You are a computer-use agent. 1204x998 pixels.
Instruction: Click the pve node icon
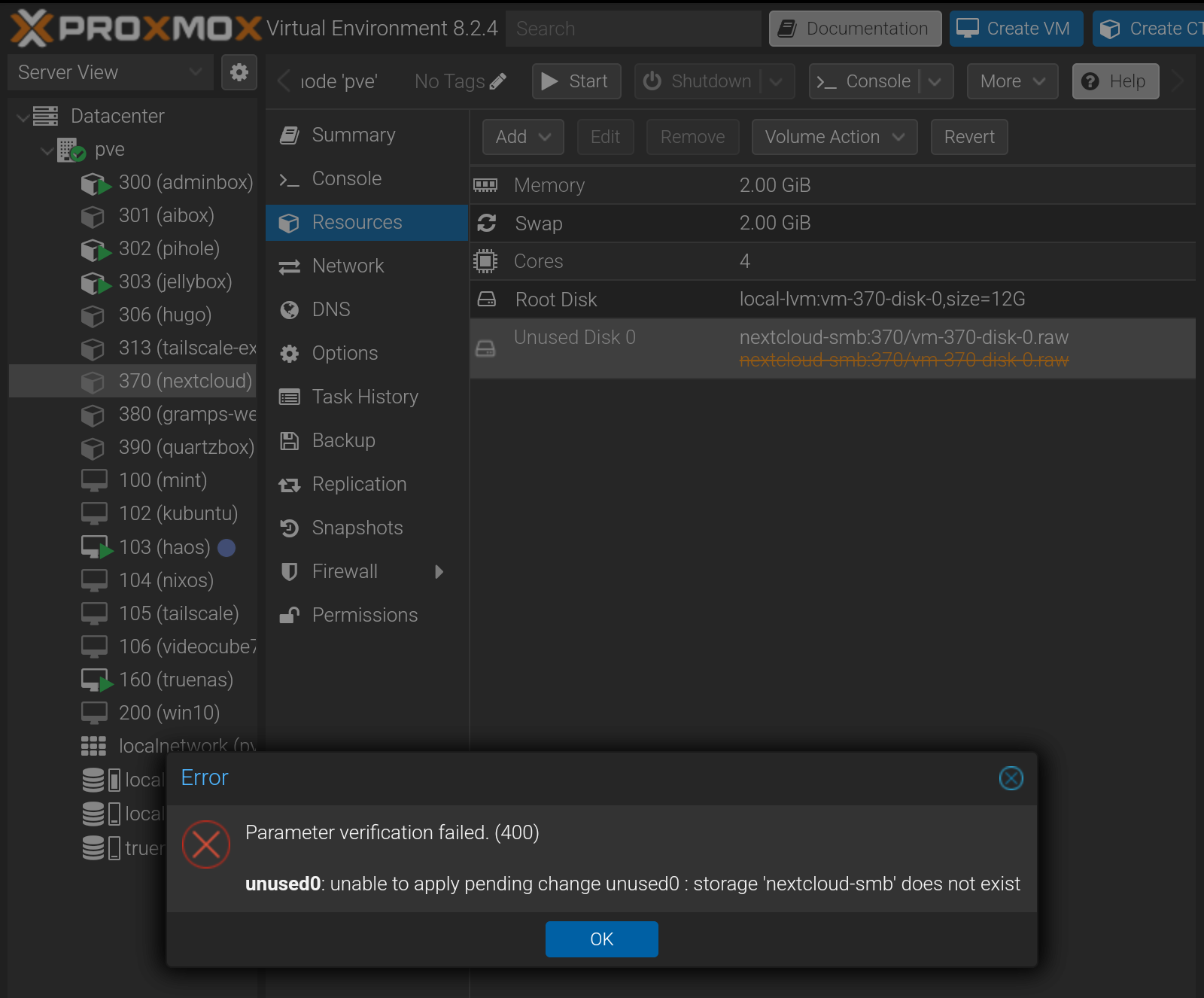click(71, 150)
